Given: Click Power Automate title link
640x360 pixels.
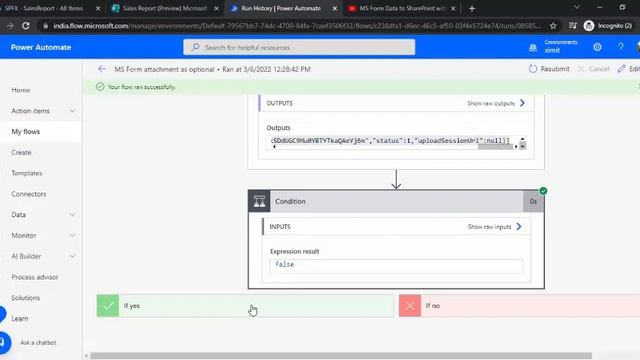Looking at the screenshot, I should pyautogui.click(x=41, y=47).
